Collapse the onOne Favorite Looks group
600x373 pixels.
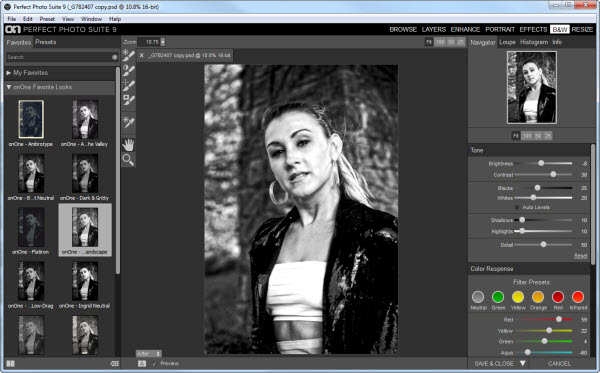click(x=9, y=87)
